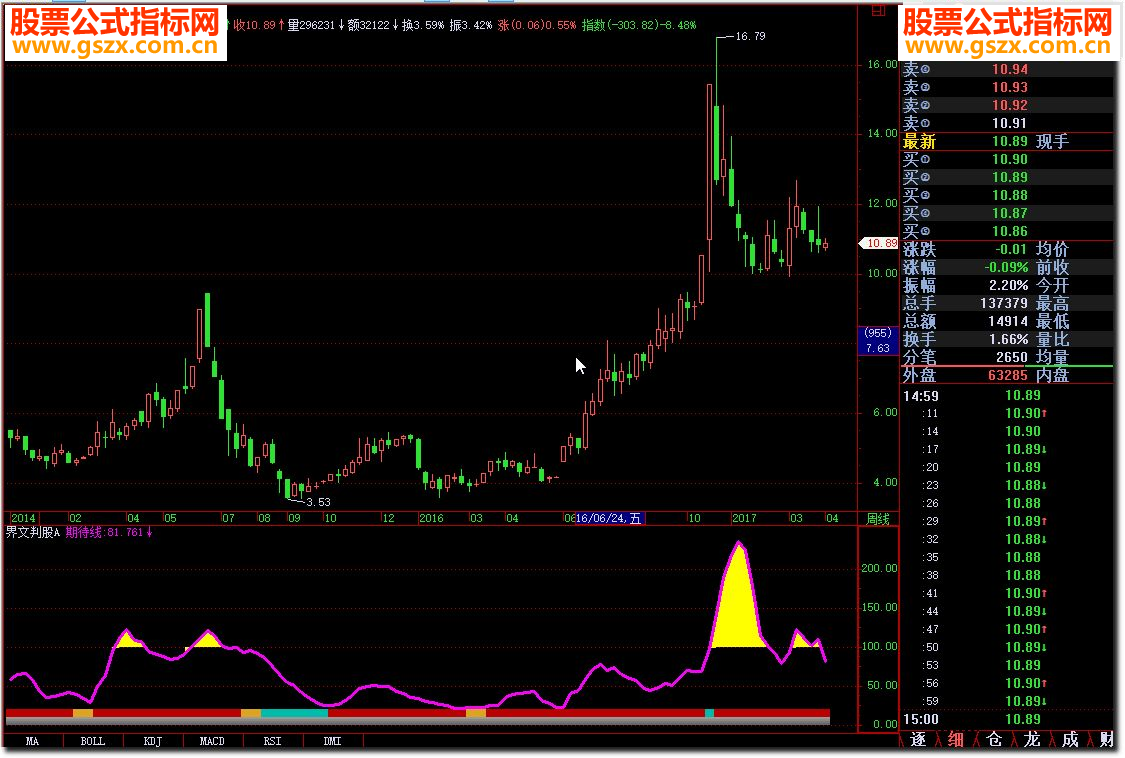Image resolution: width=1125 pixels, height=758 pixels.
Task: Click the sell-one price 10.91
Action: (1009, 123)
